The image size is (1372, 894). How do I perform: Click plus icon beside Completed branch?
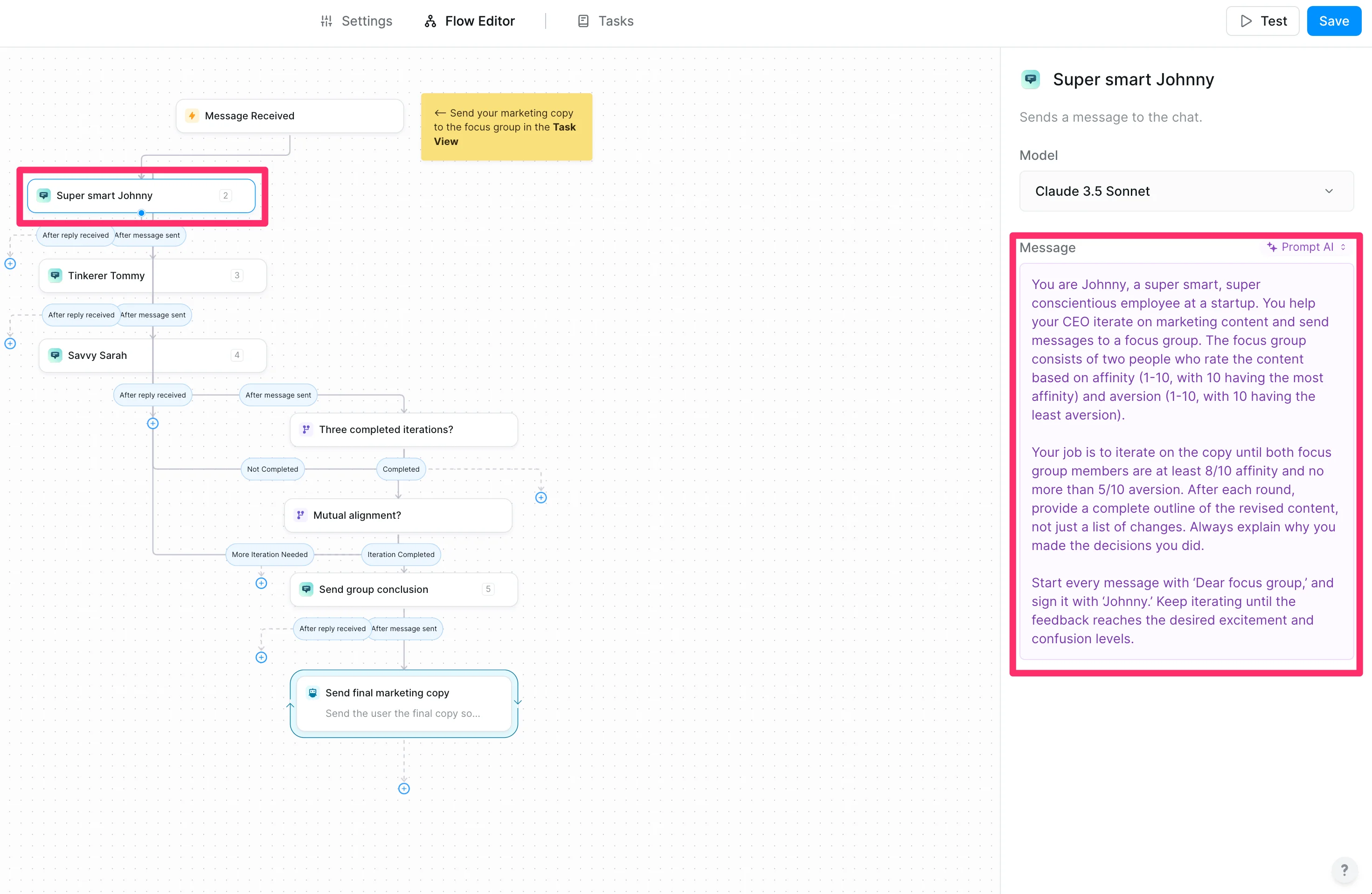point(540,498)
